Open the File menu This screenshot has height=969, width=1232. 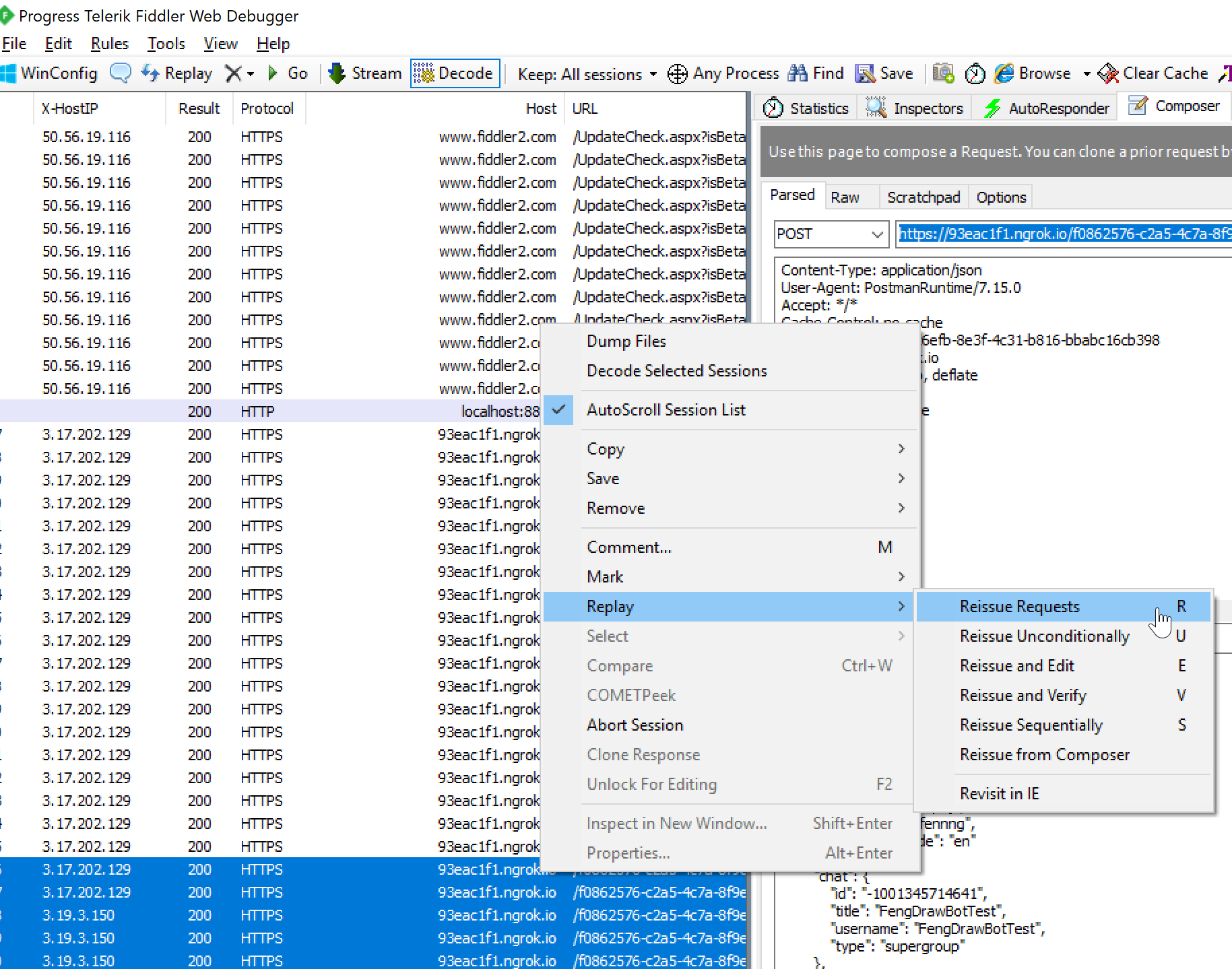point(14,44)
